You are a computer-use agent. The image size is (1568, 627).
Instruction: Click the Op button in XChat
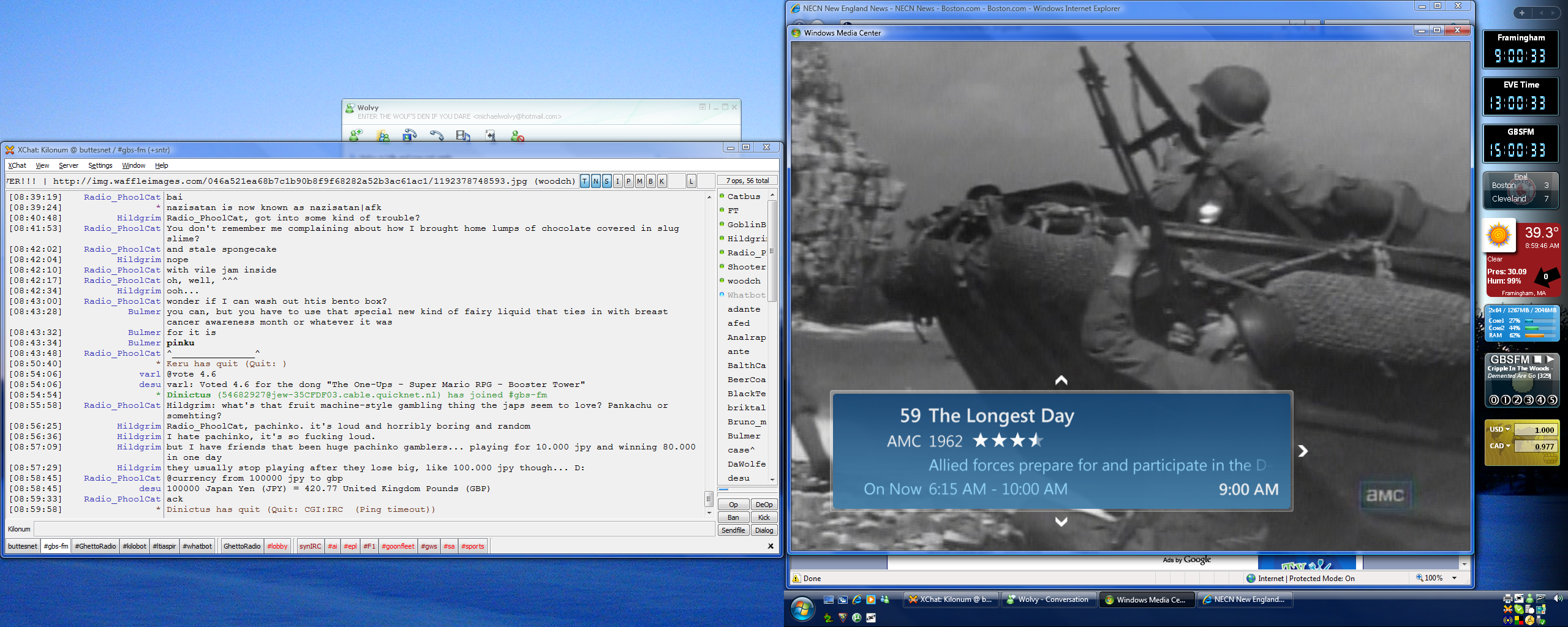point(733,505)
